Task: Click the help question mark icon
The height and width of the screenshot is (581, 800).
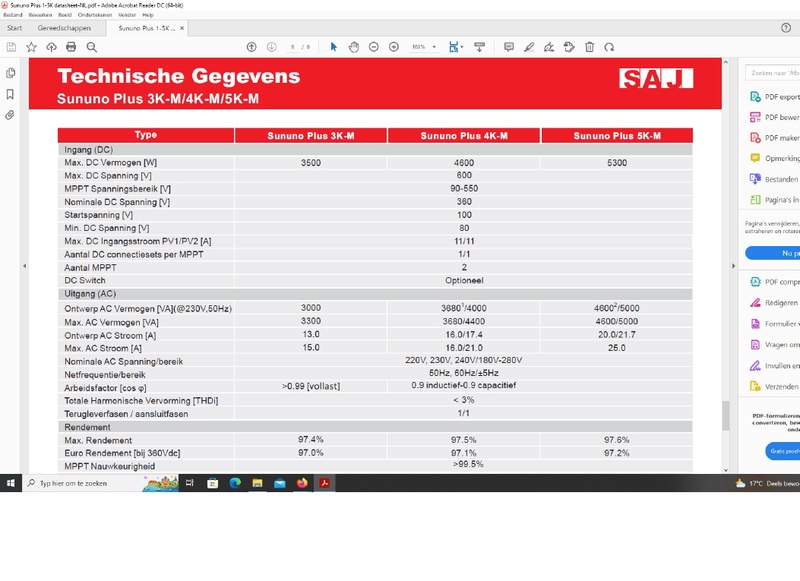Action: point(786,28)
